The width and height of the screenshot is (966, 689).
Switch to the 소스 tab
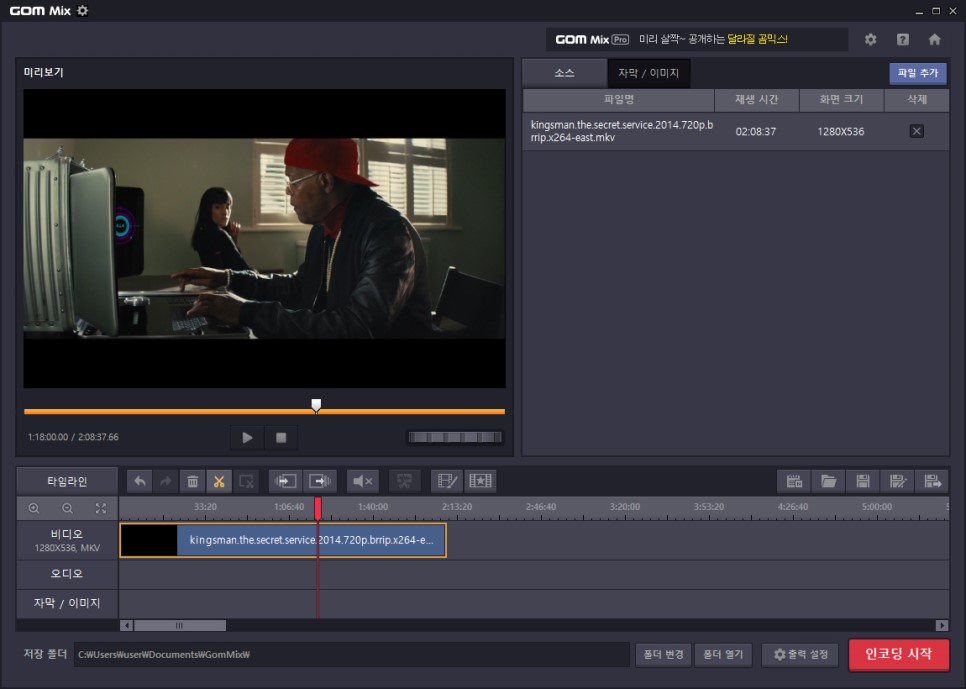click(564, 73)
